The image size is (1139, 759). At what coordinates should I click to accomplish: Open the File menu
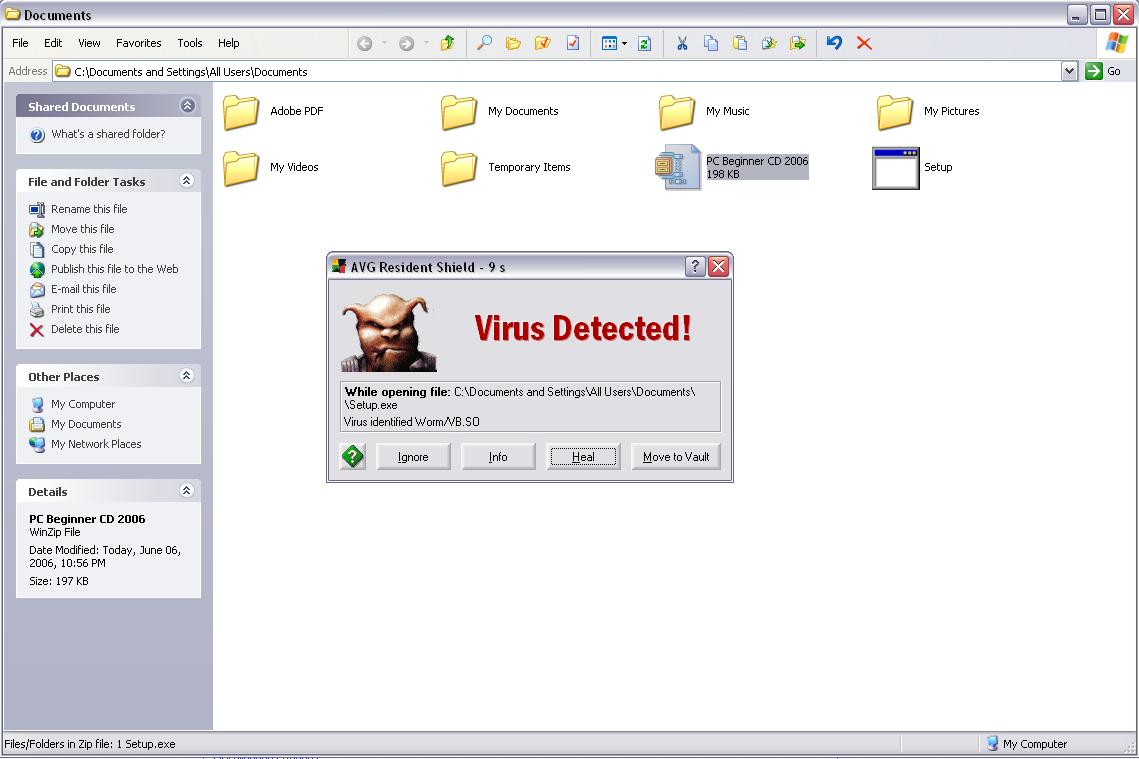point(20,43)
